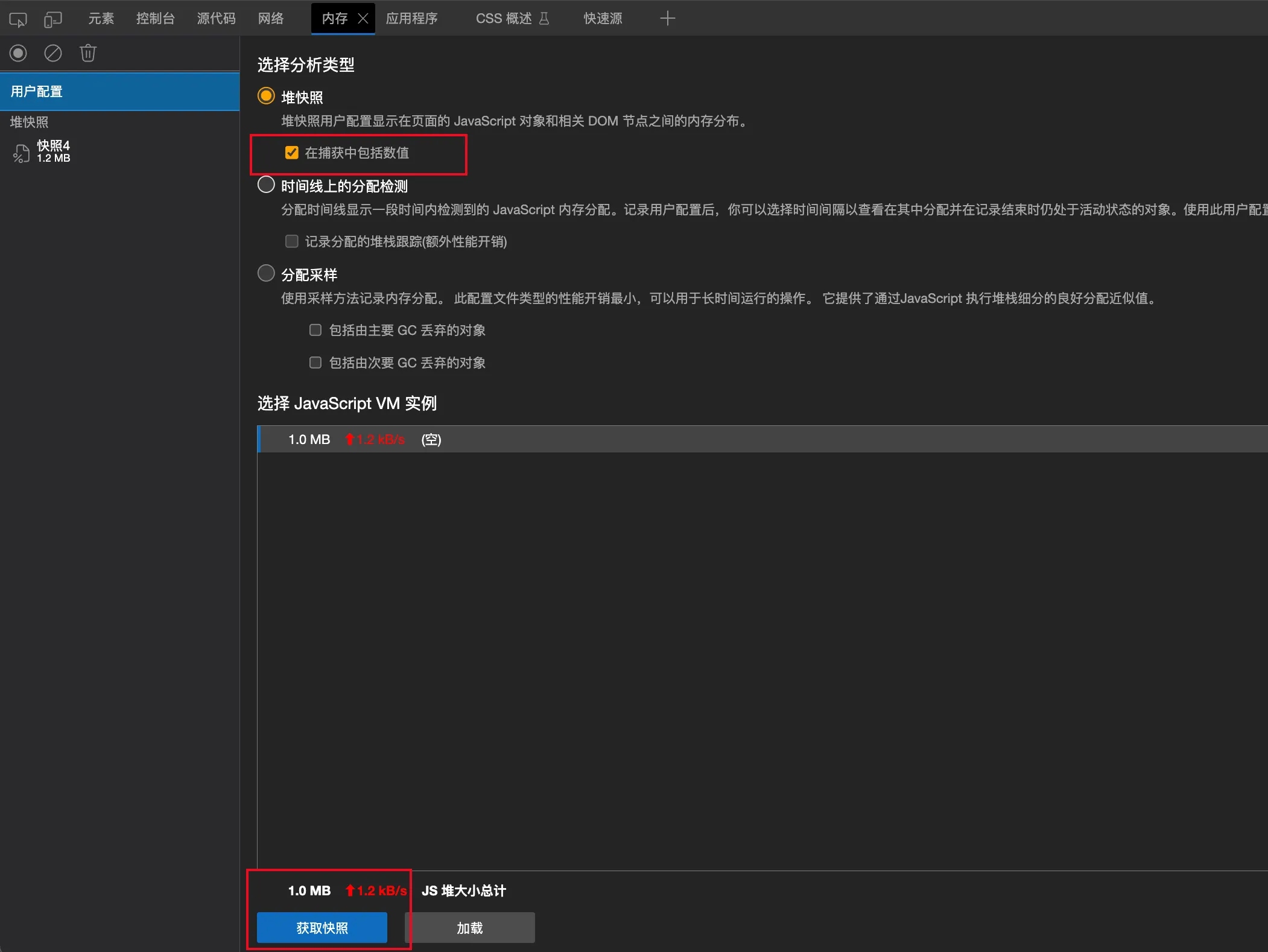Click the JS 堆大小总计 label
The height and width of the screenshot is (952, 1268).
[x=464, y=890]
